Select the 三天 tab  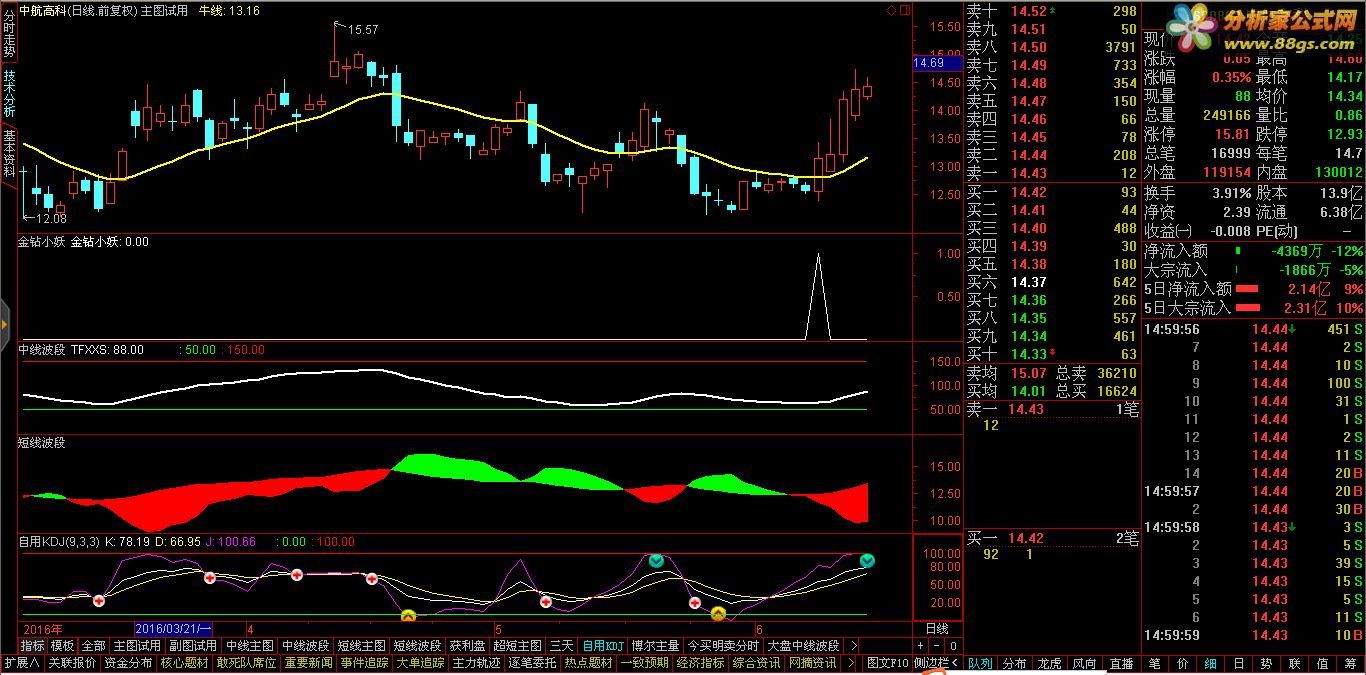point(562,646)
